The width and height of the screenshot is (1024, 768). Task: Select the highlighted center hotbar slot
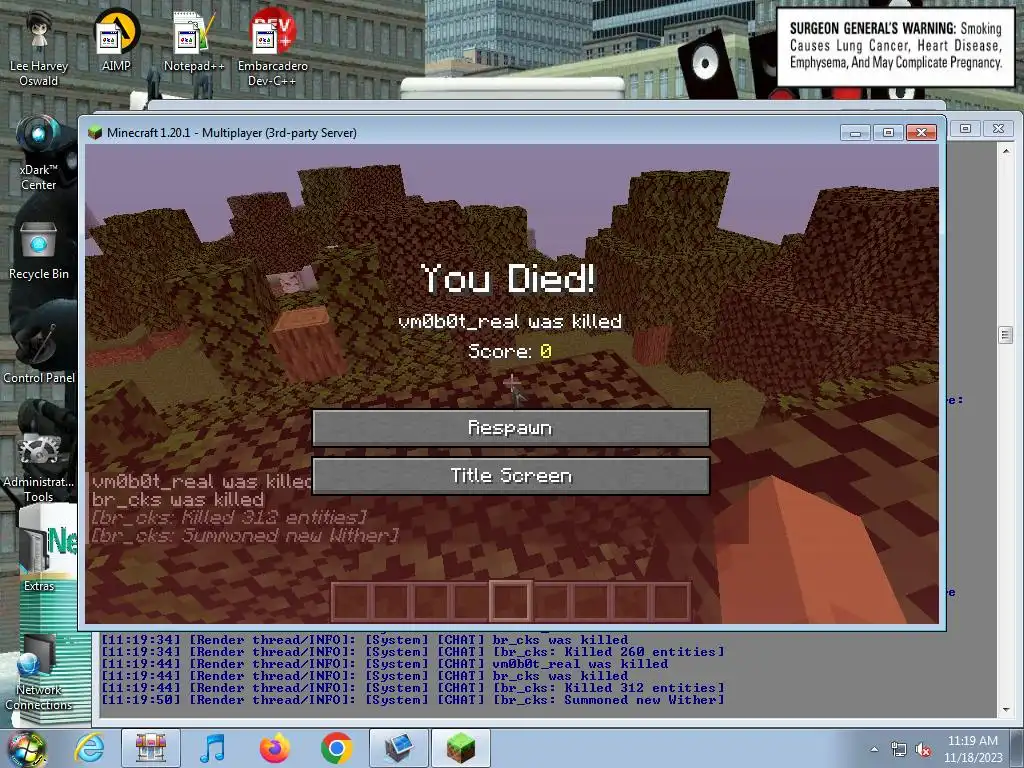[x=511, y=601]
